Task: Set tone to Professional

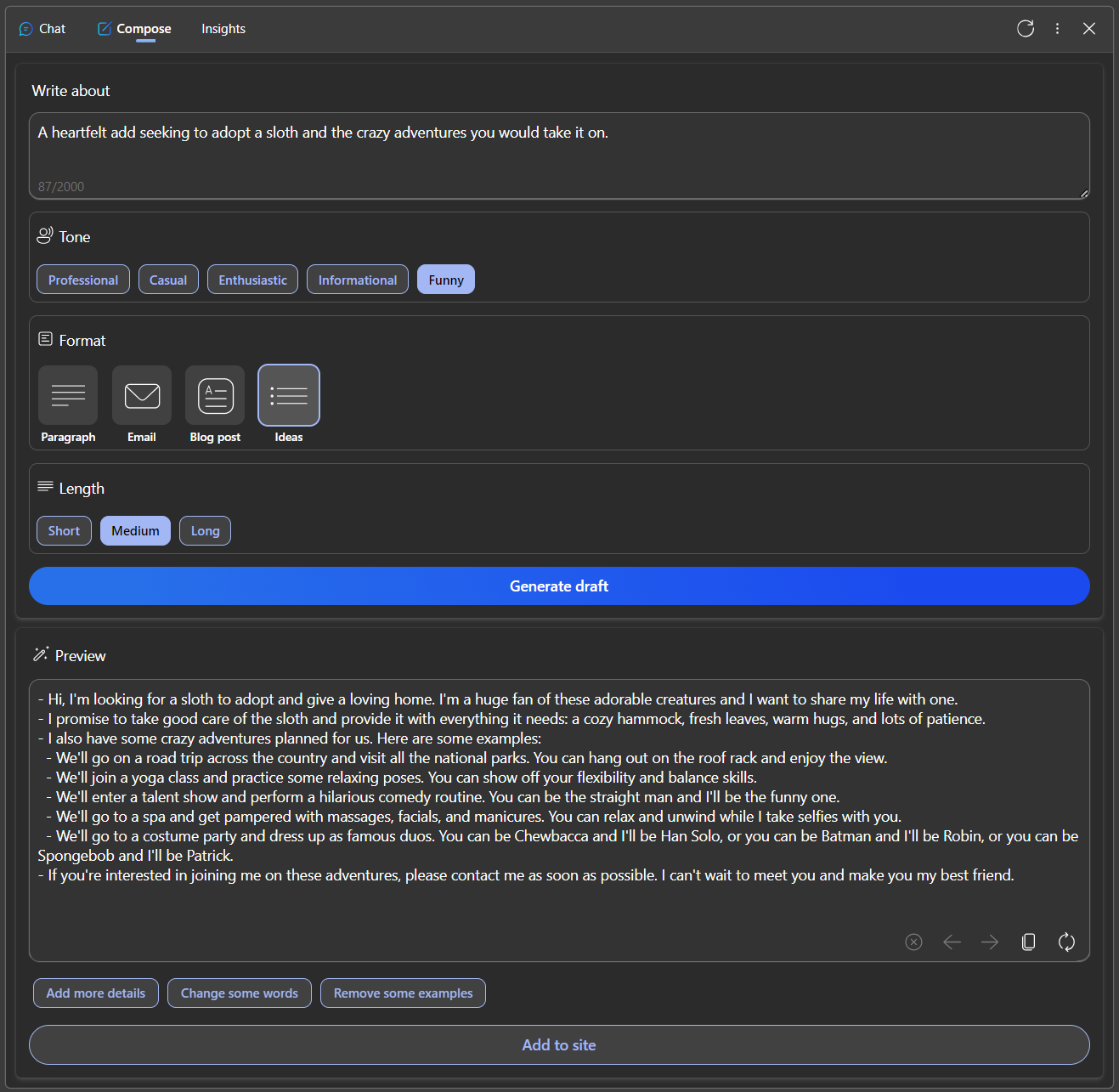Action: tap(83, 280)
